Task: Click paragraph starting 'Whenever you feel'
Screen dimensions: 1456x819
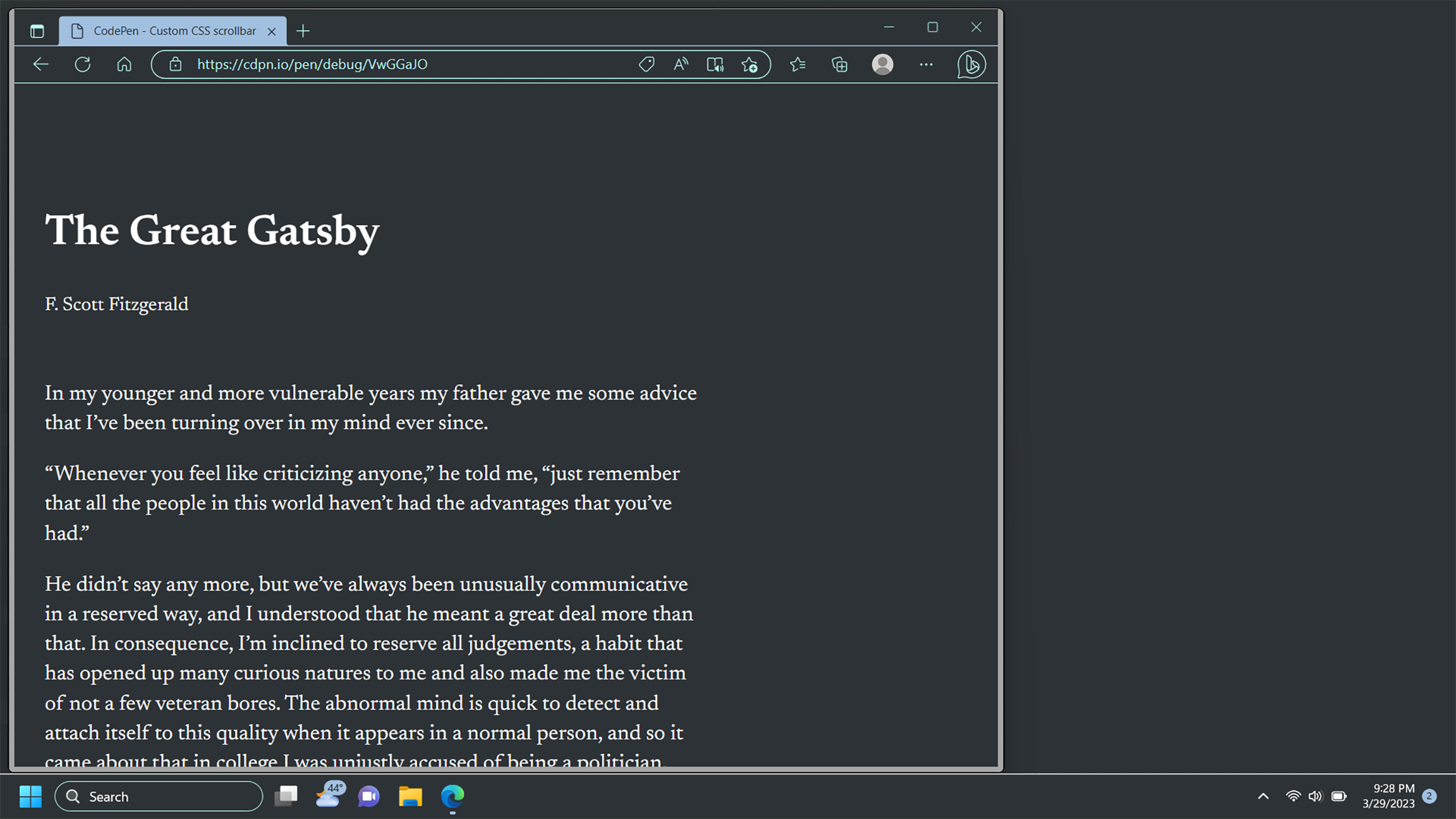Action: coord(362,504)
